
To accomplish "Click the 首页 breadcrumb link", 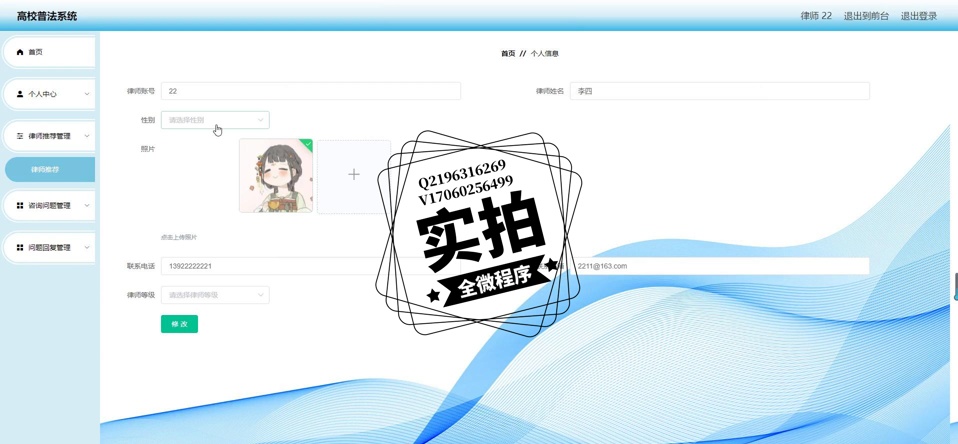I will (508, 54).
